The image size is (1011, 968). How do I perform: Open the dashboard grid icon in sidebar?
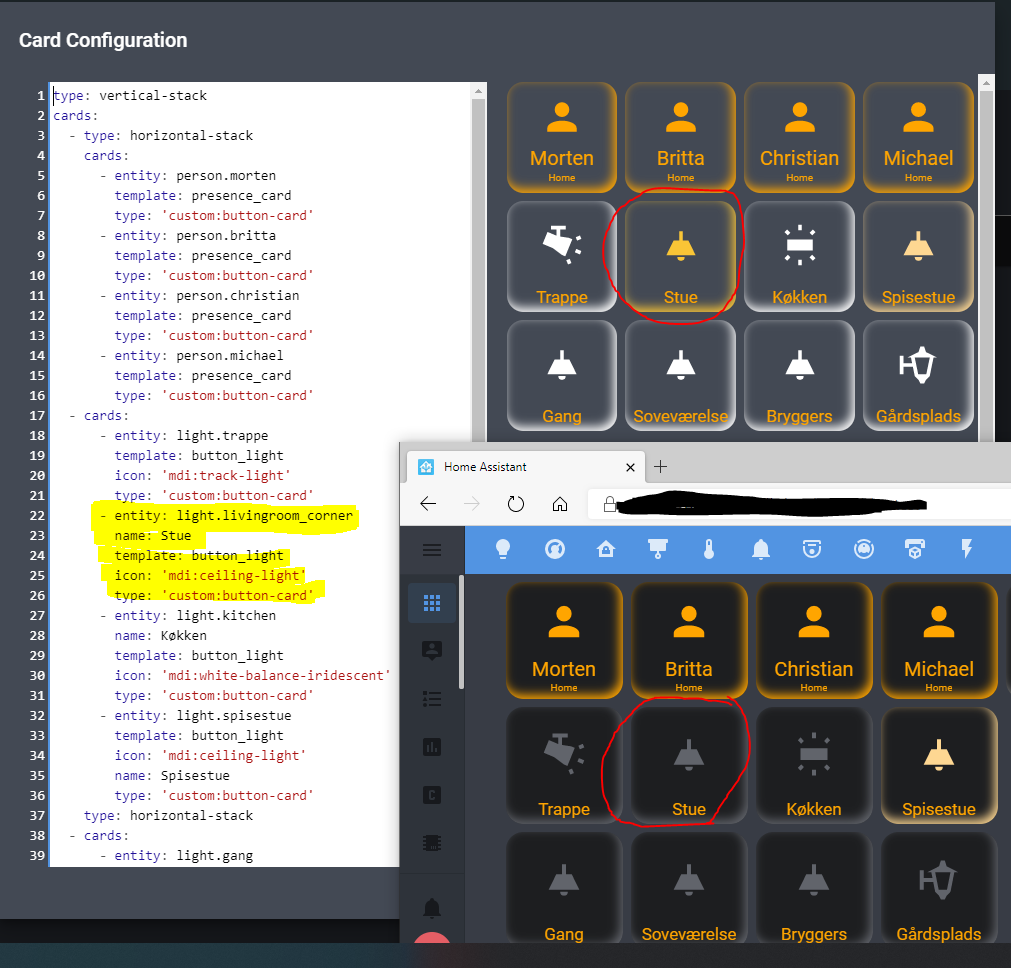(x=432, y=602)
